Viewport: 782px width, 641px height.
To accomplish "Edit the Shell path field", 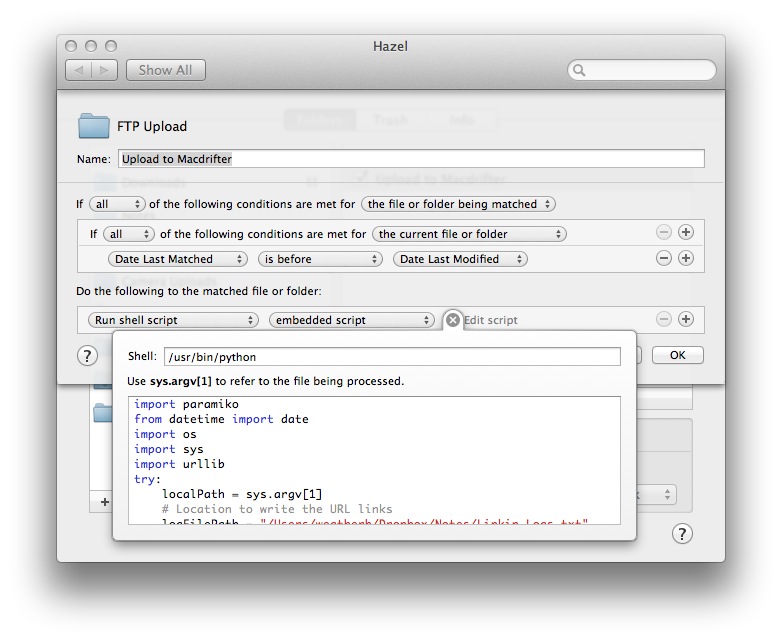I will click(392, 357).
